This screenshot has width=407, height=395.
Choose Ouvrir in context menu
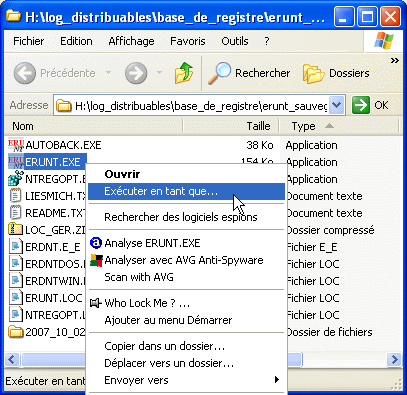click(x=186, y=174)
